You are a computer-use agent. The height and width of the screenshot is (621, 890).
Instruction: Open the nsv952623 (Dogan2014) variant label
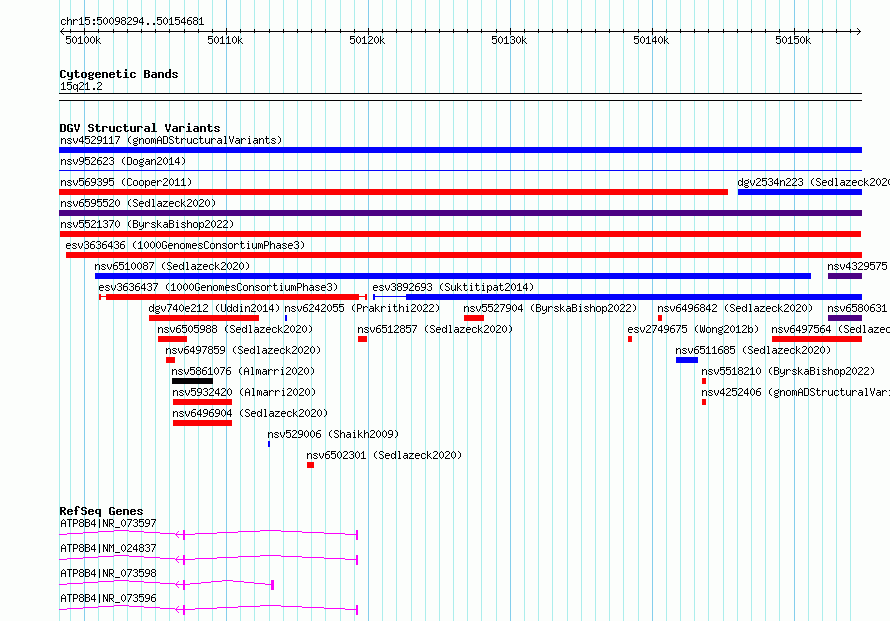[x=123, y=161]
